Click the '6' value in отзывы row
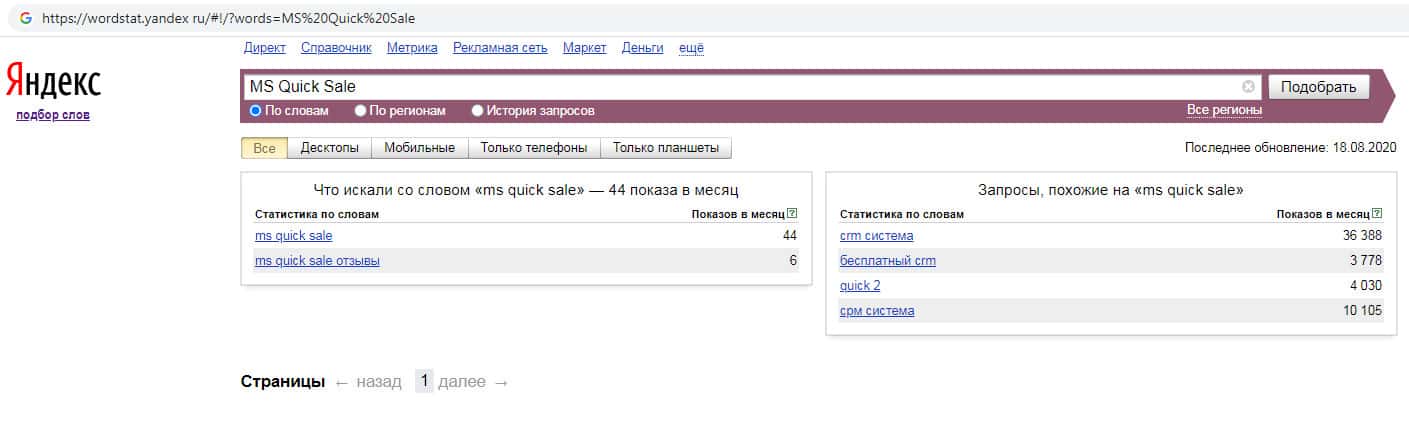Screen dimensions: 1409x436 click(x=793, y=261)
